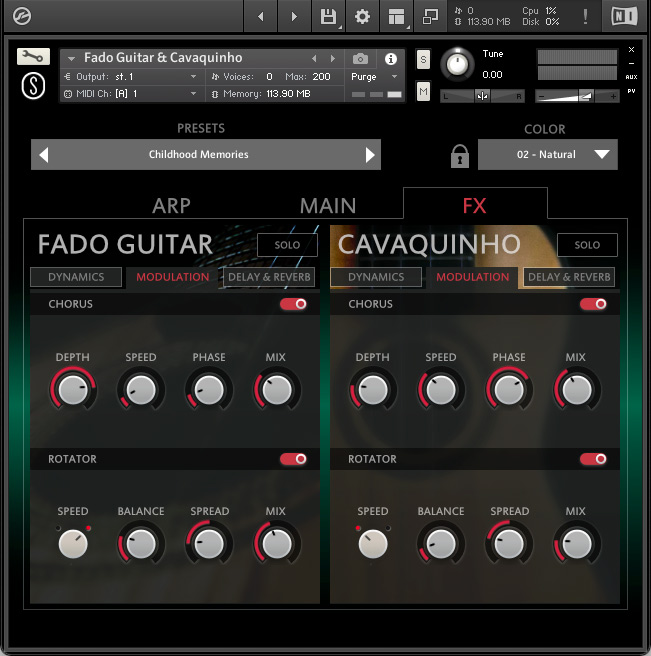The image size is (651, 656).
Task: Load the next preset with the right arrow
Action: (370, 155)
